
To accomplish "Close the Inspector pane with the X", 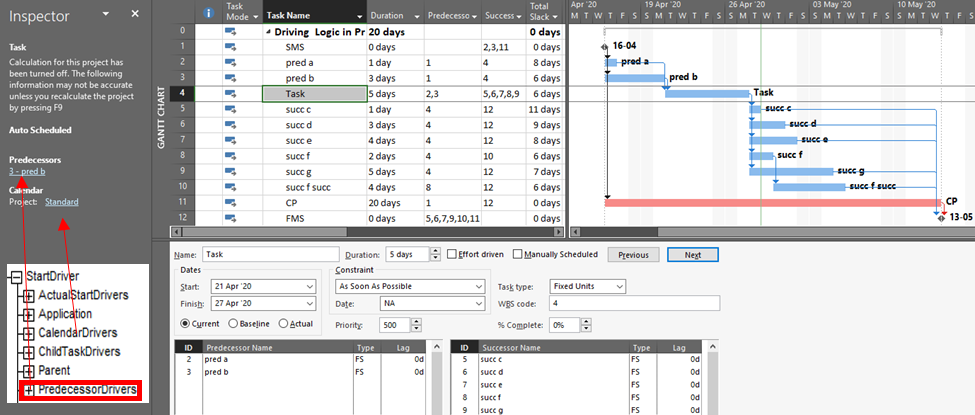I will pos(135,13).
